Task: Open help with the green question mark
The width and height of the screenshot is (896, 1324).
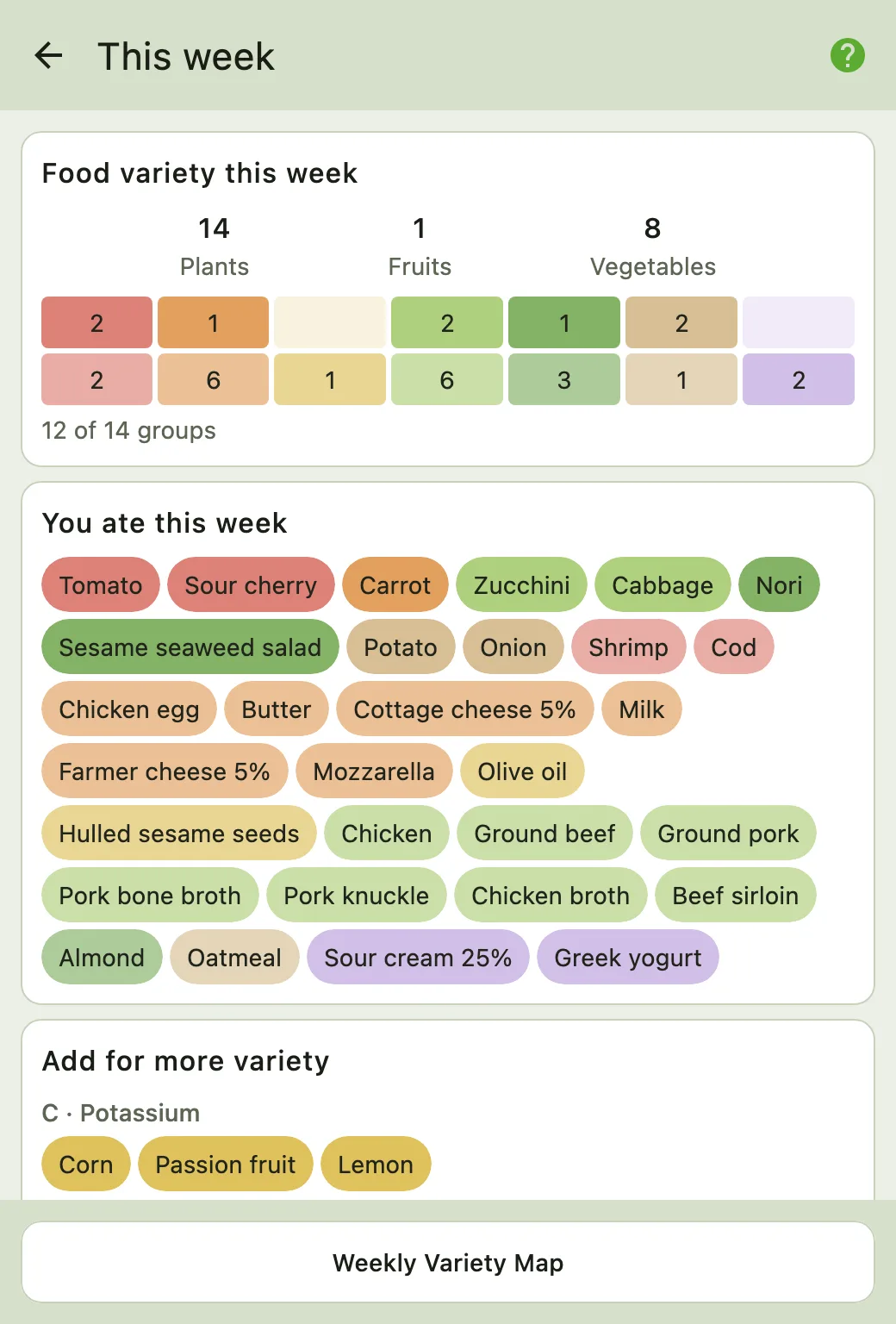Action: pyautogui.click(x=847, y=56)
